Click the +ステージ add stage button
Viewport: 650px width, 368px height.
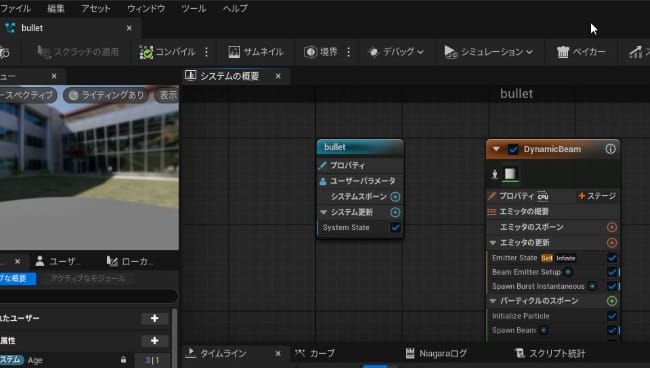tap(597, 196)
